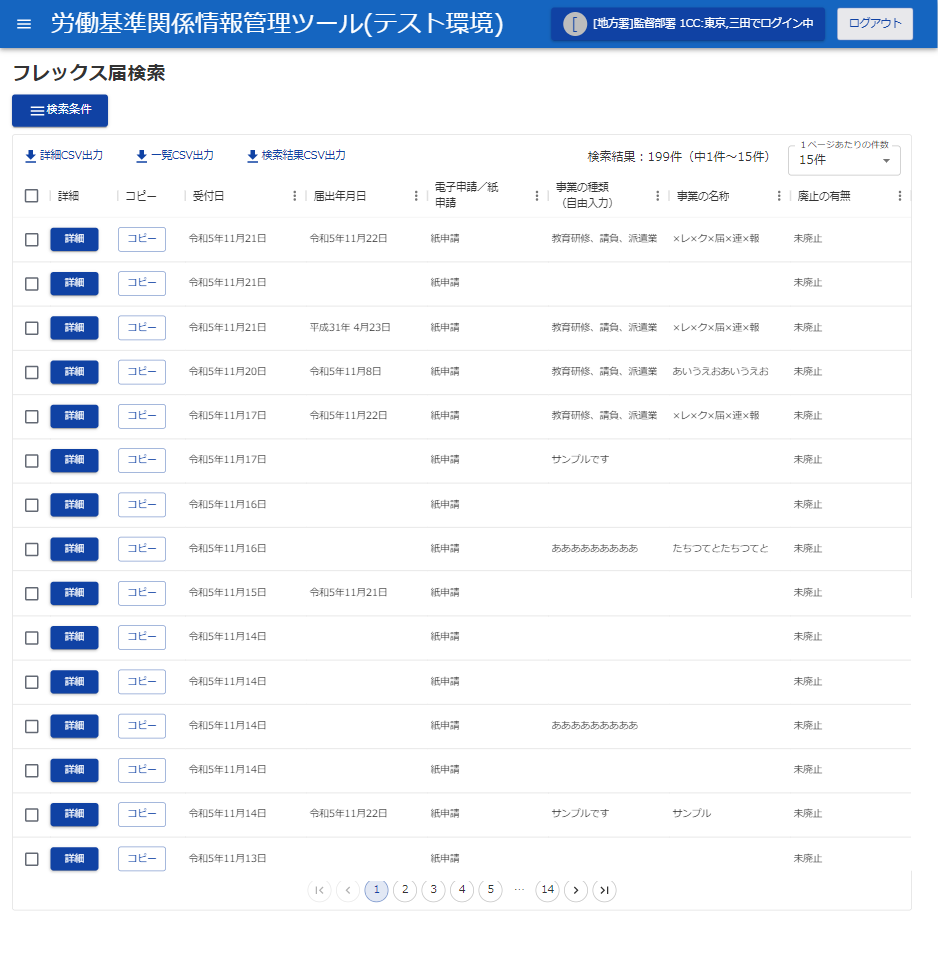Jump to page 3 of results
The width and height of the screenshot is (938, 963).
click(x=433, y=890)
